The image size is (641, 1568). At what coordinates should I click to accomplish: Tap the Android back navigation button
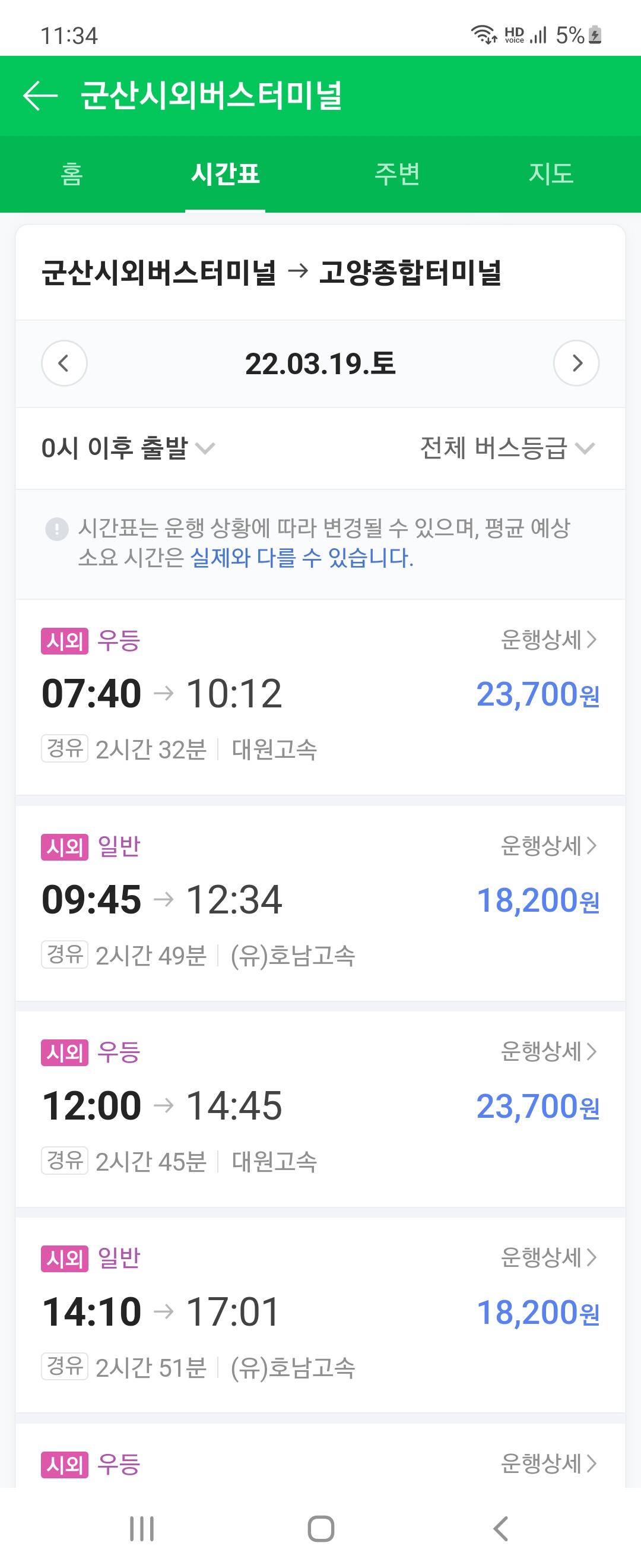coord(500,1528)
